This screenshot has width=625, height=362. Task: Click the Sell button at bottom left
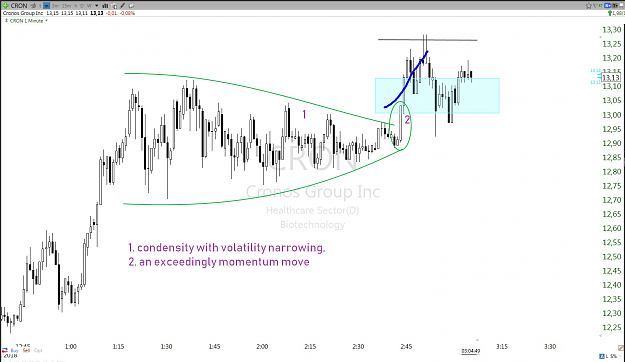pos(26,350)
